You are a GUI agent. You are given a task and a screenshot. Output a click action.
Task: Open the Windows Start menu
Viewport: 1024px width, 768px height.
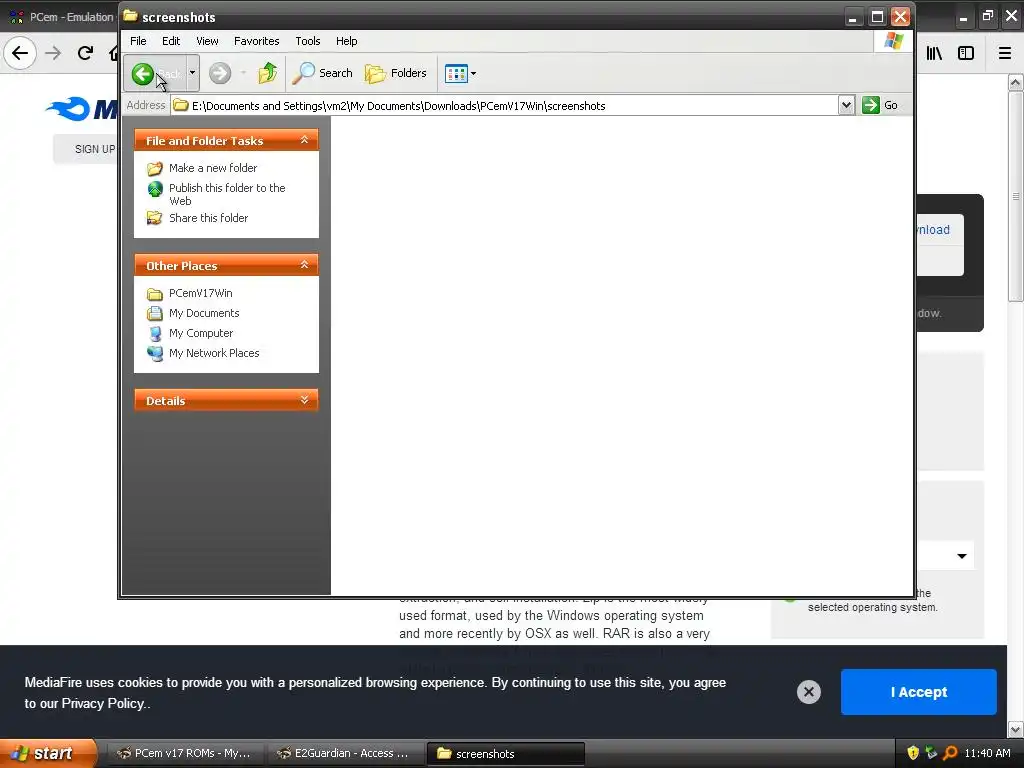(x=48, y=753)
